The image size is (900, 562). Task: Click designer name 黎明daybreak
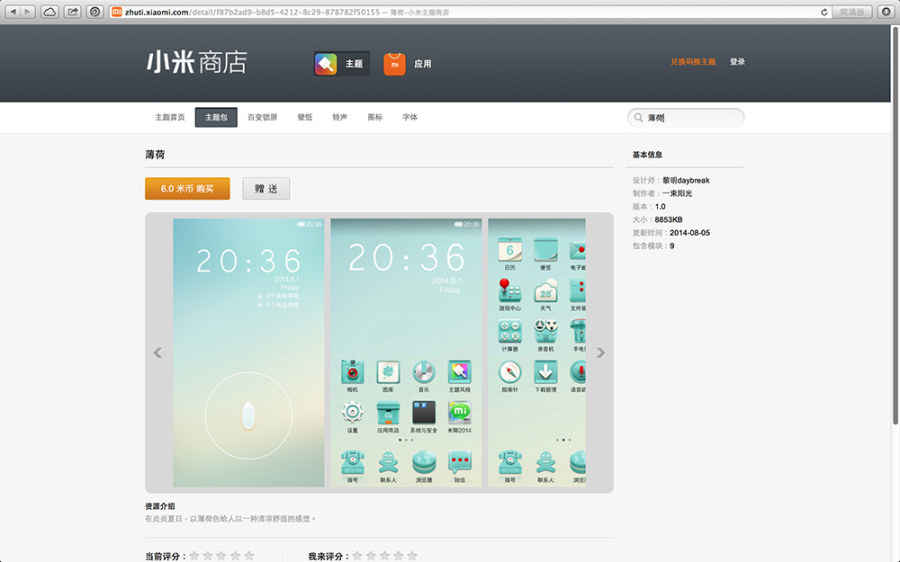(686, 180)
